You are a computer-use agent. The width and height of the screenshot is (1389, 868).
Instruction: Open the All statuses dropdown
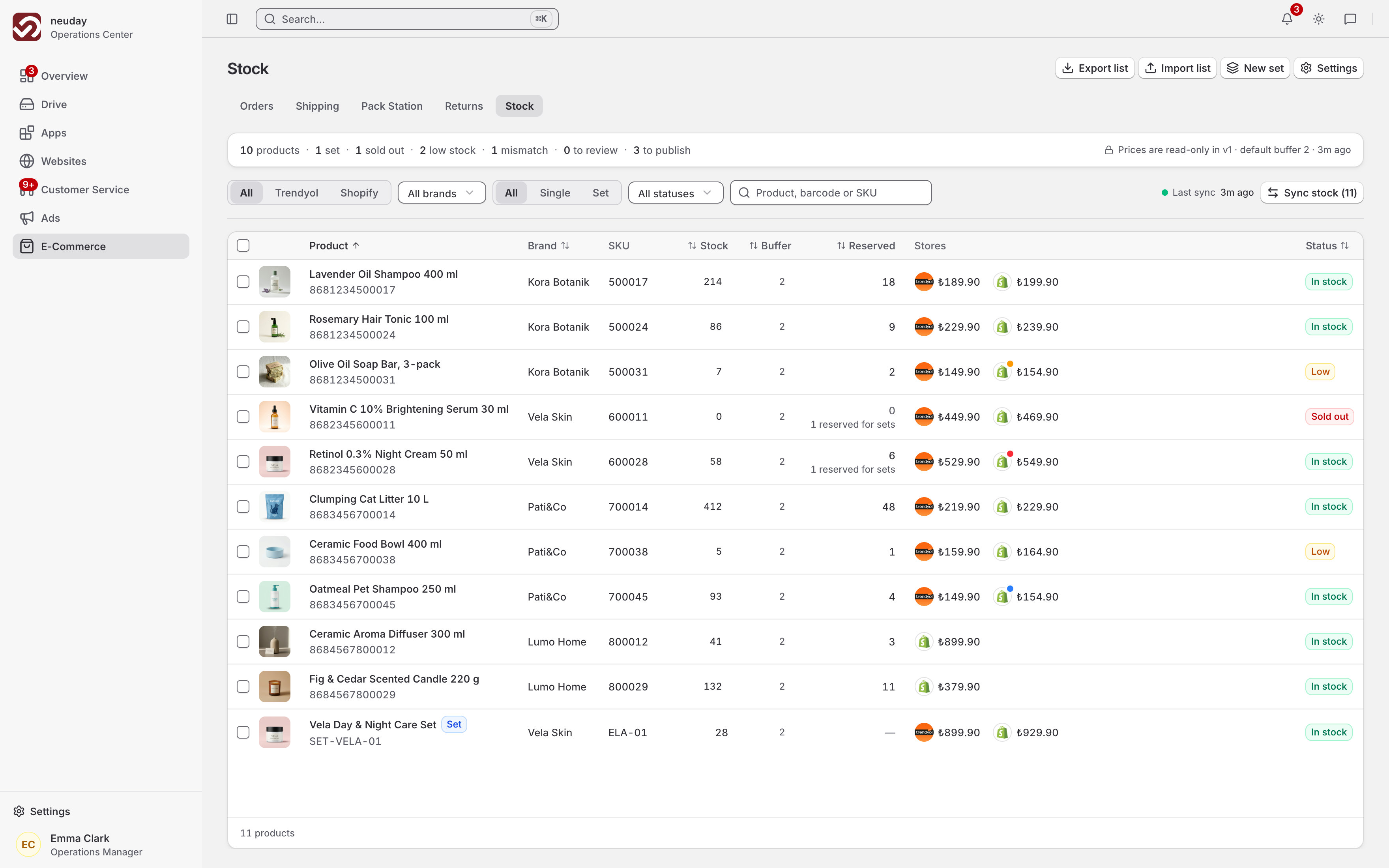675,193
